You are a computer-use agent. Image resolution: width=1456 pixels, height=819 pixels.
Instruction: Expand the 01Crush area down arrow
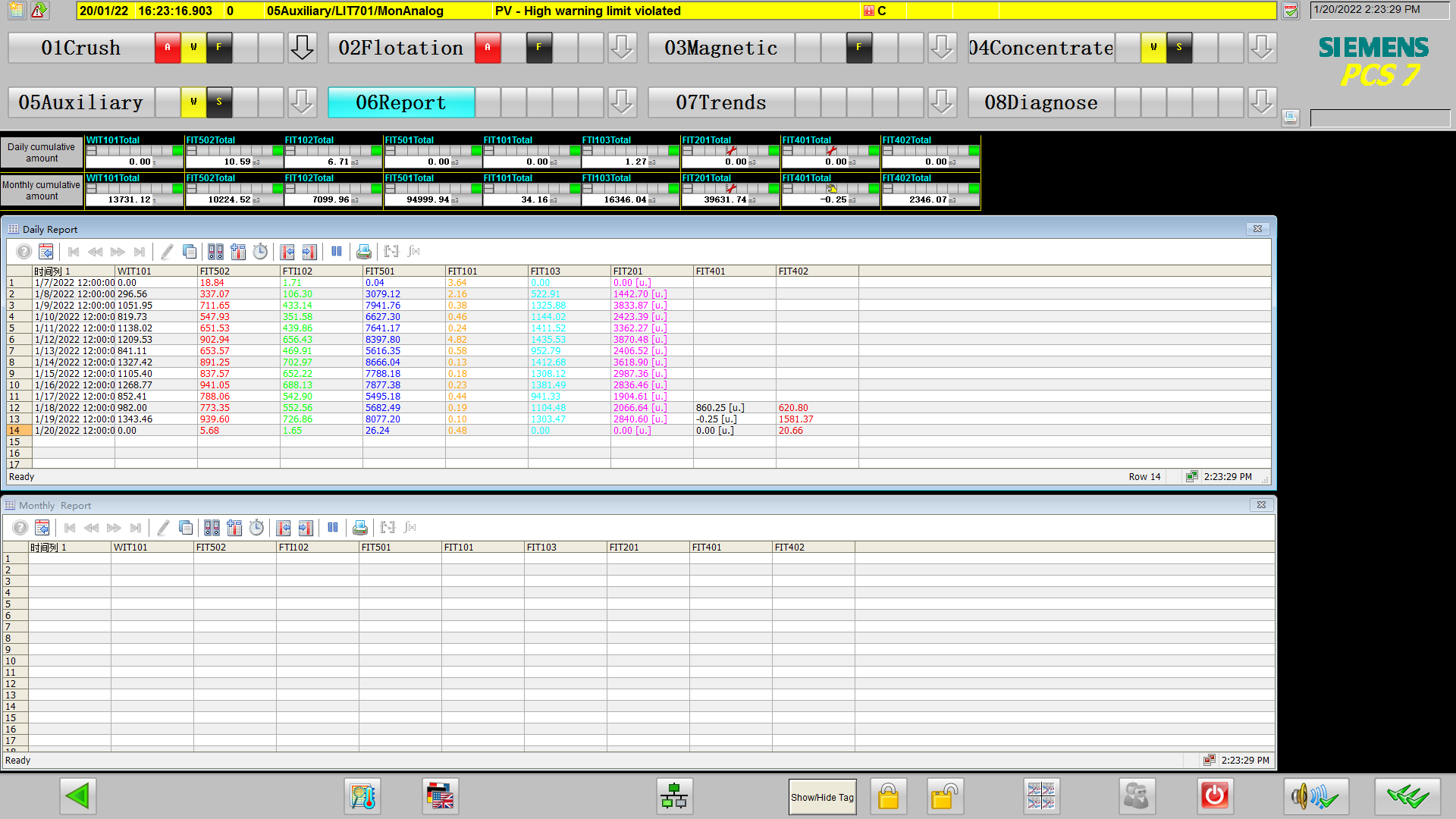pyautogui.click(x=302, y=48)
